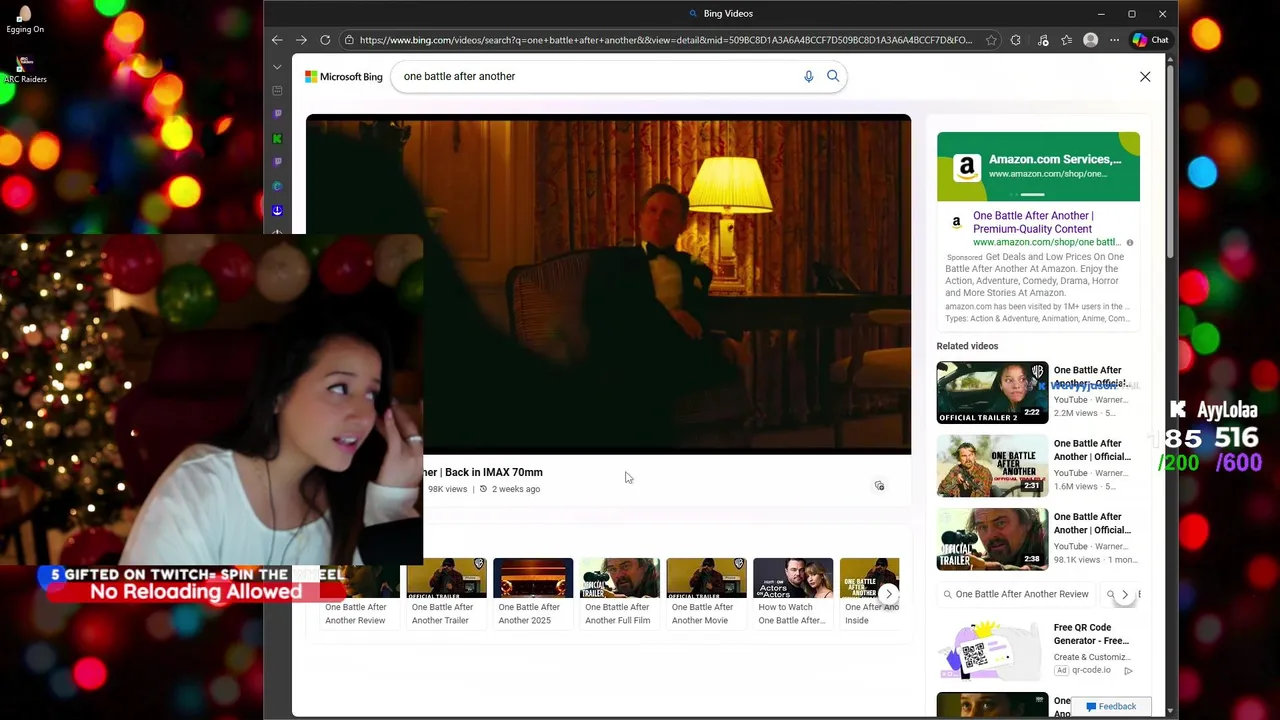The height and width of the screenshot is (720, 1280).
Task: Switch to the Kick tab
Action: pos(277,138)
